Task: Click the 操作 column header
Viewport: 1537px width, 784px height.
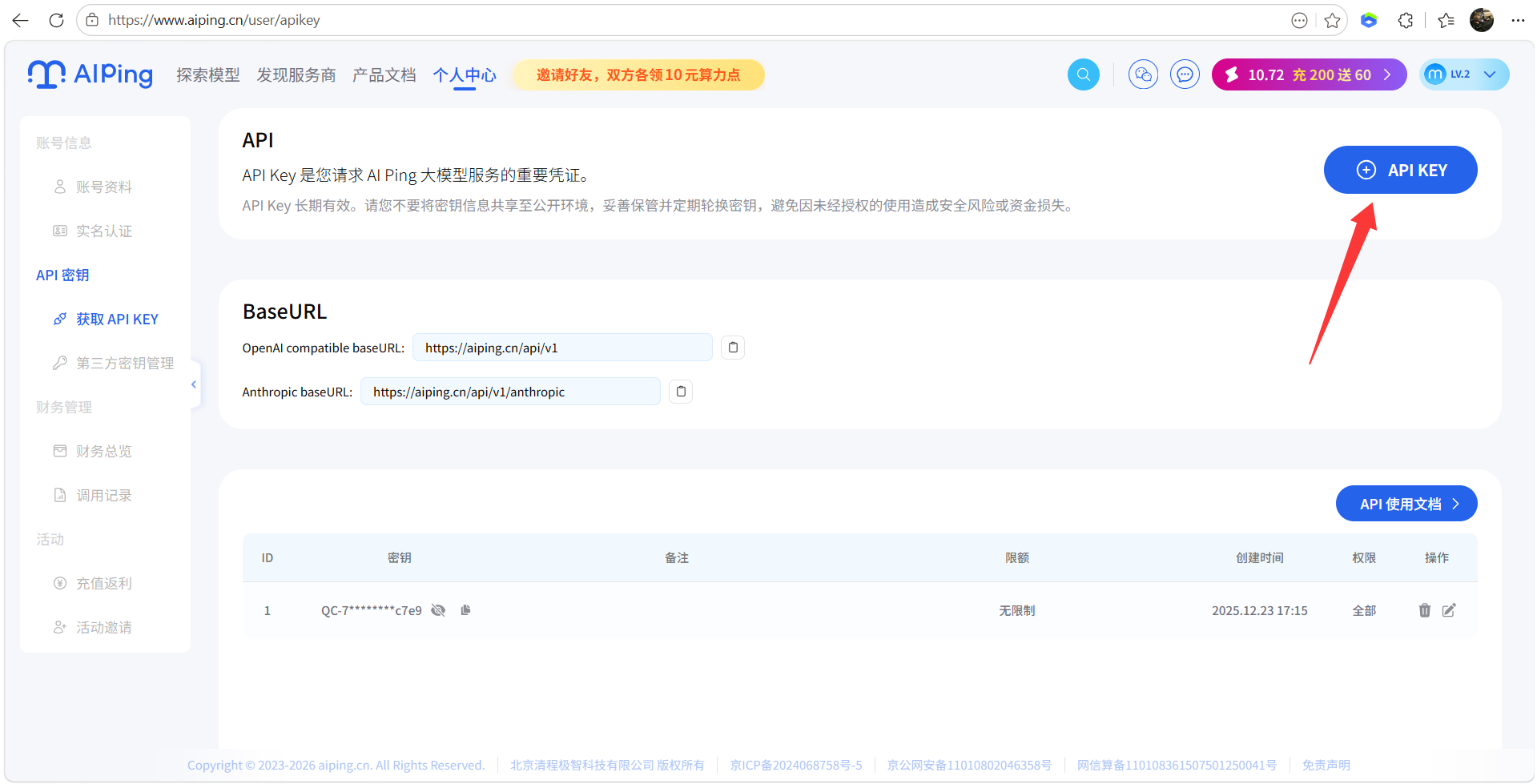Action: click(1437, 557)
